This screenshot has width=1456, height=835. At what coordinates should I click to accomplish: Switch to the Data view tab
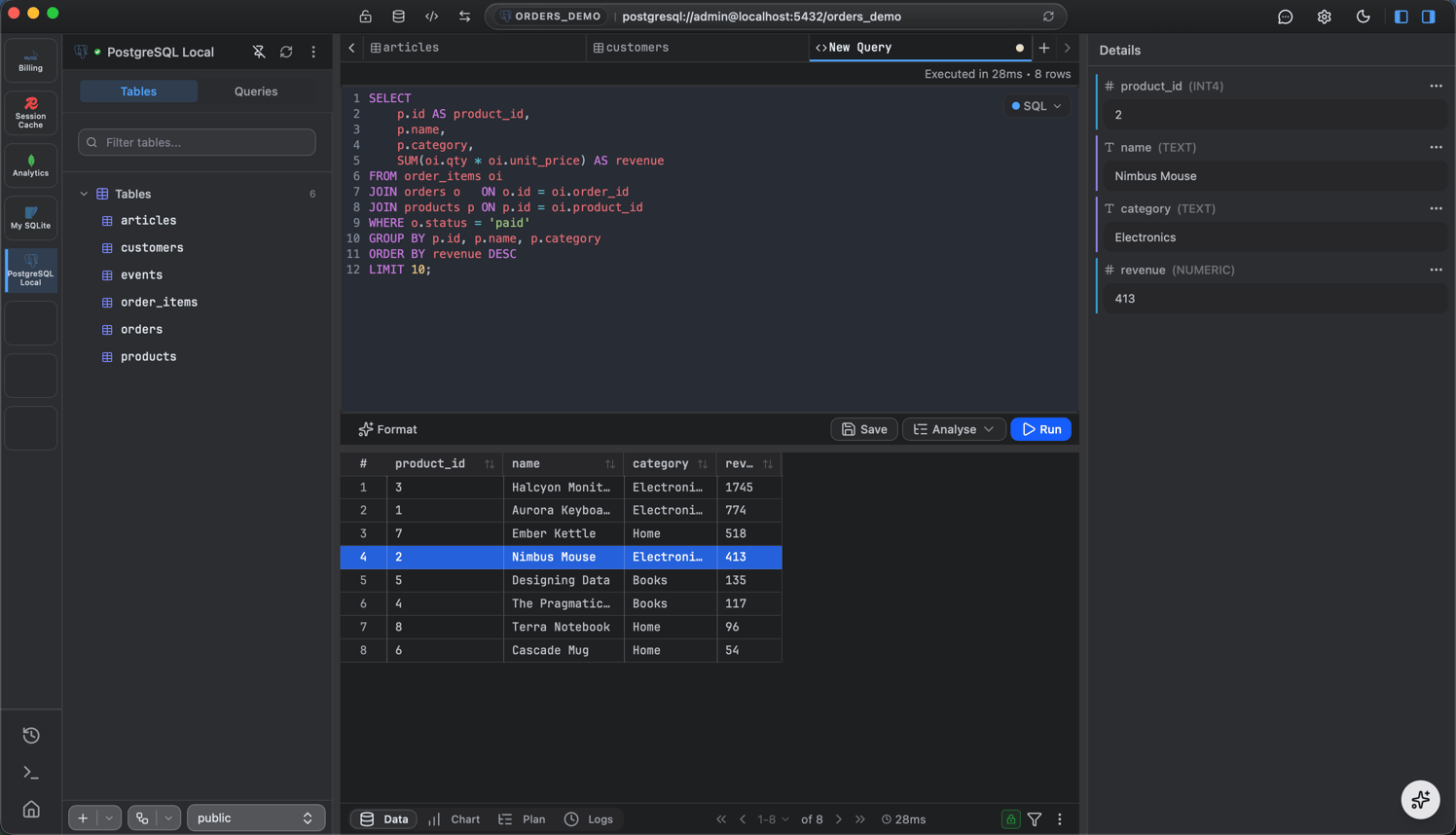point(384,819)
